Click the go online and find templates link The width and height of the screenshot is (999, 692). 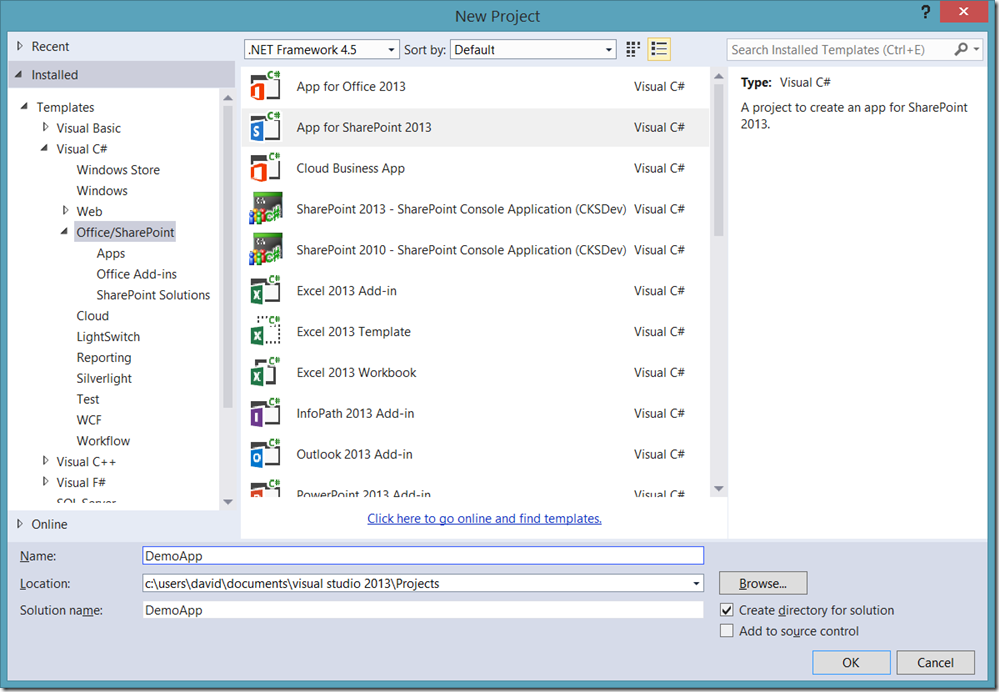point(484,518)
